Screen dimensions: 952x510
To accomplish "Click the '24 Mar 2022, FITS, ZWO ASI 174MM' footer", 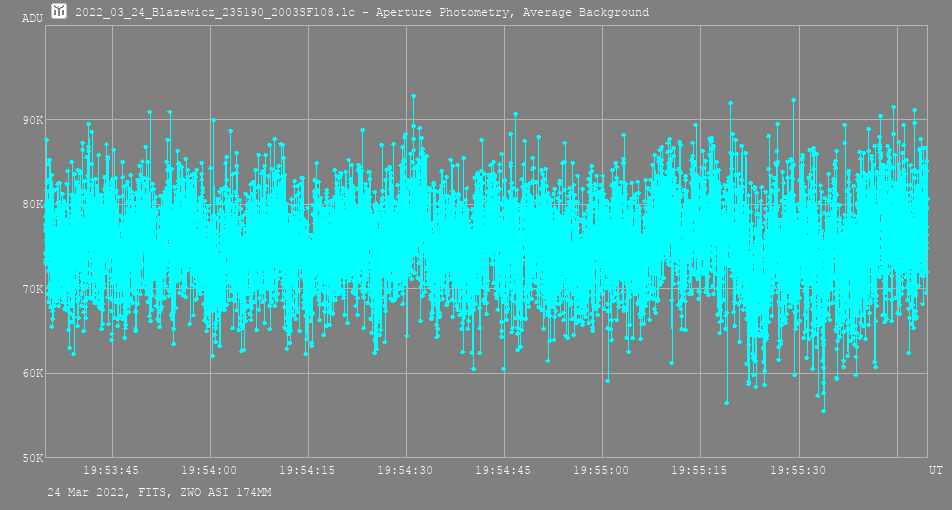I will coord(160,492).
